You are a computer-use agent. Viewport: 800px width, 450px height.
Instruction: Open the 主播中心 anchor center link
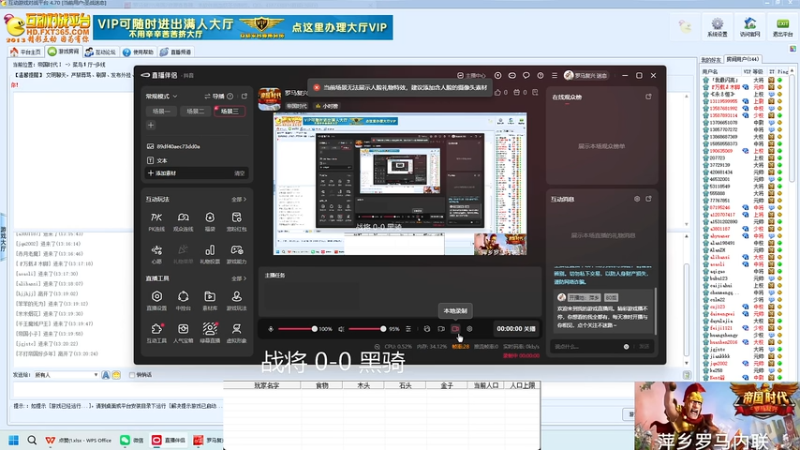tap(471, 76)
